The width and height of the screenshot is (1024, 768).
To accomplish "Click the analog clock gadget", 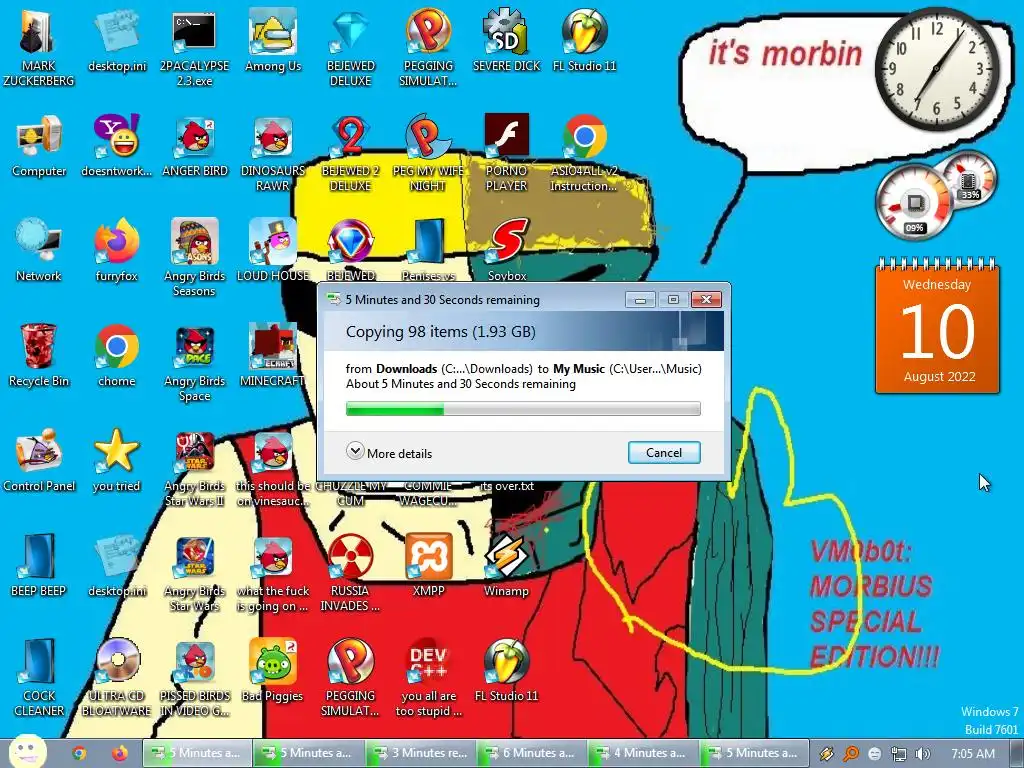I will pos(936,69).
